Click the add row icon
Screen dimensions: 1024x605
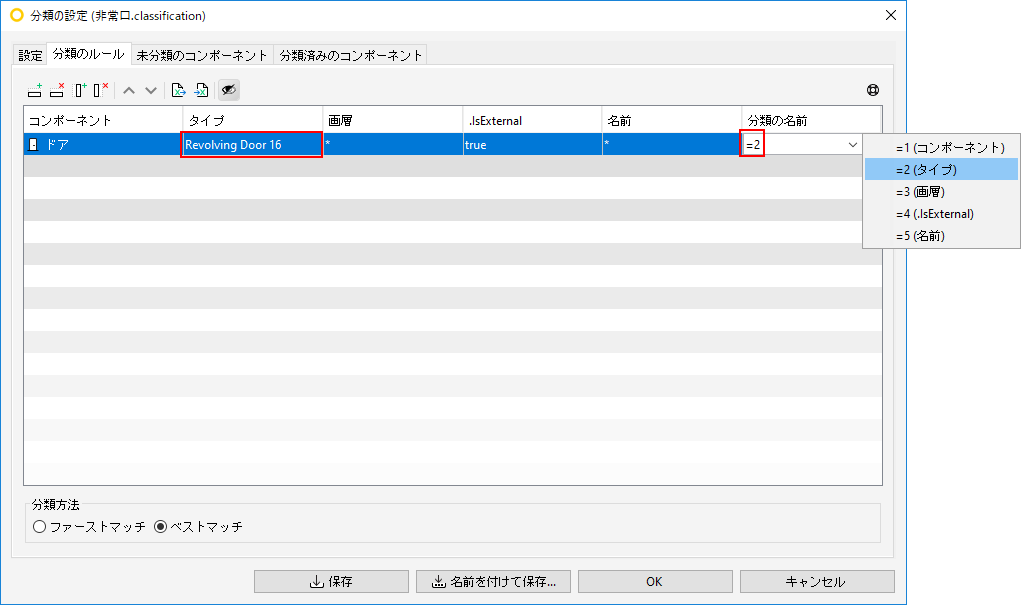point(35,90)
